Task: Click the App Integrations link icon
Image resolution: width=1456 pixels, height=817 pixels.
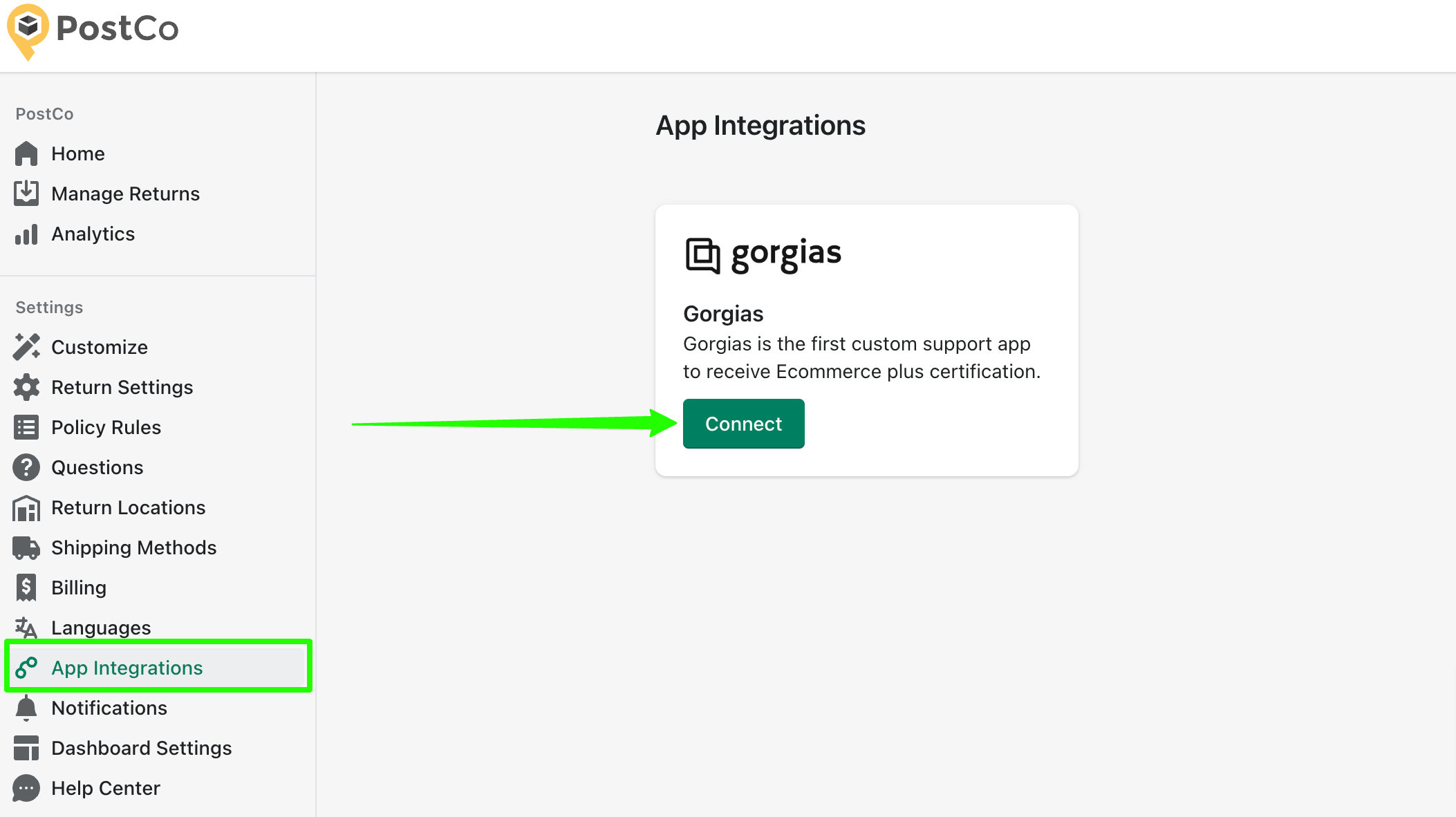Action: [26, 668]
